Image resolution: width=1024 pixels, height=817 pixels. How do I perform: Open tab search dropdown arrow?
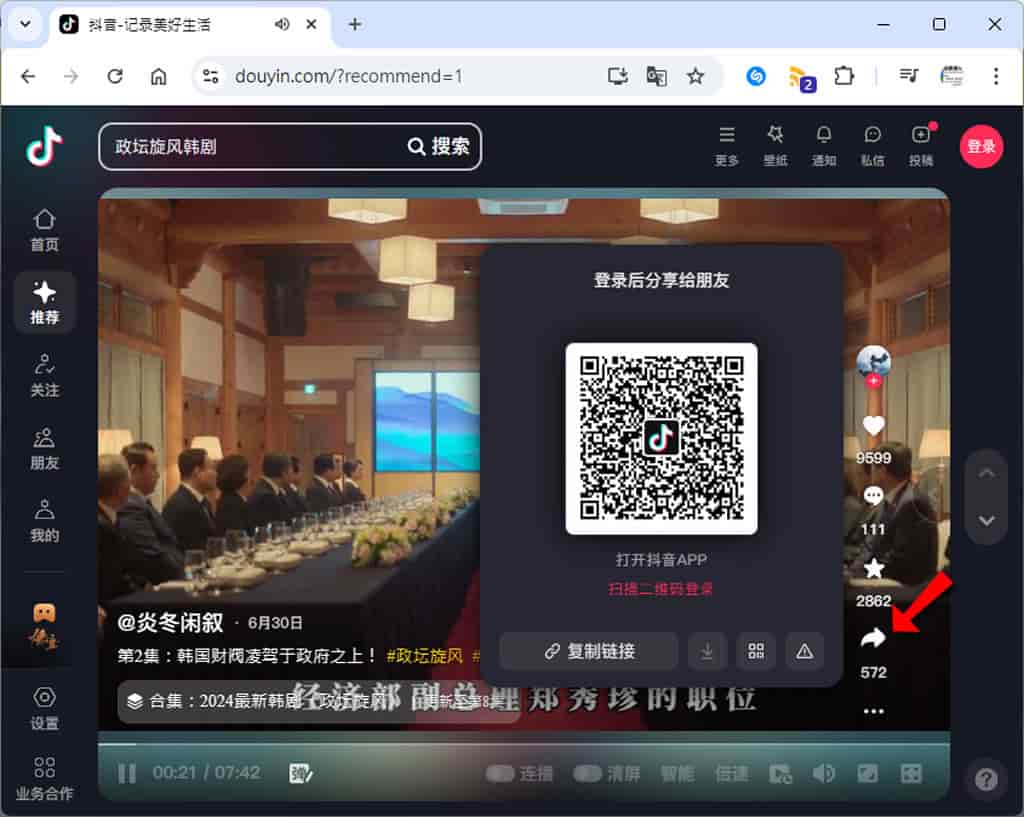25,24
